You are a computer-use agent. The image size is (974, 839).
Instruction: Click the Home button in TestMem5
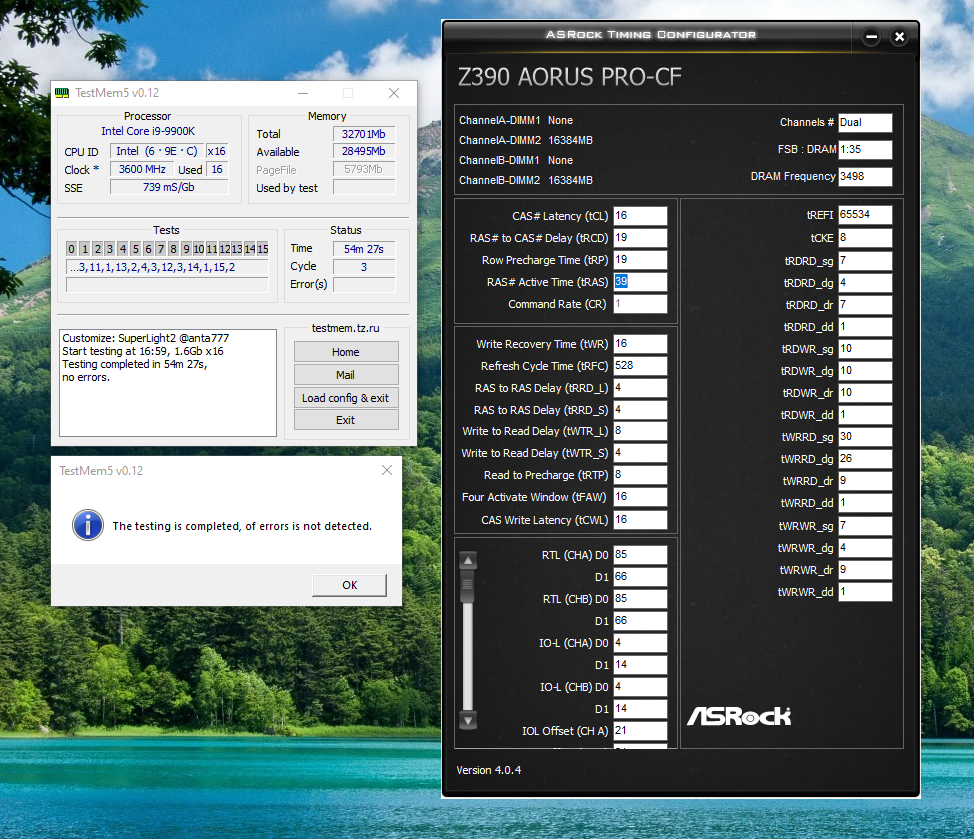pos(346,352)
